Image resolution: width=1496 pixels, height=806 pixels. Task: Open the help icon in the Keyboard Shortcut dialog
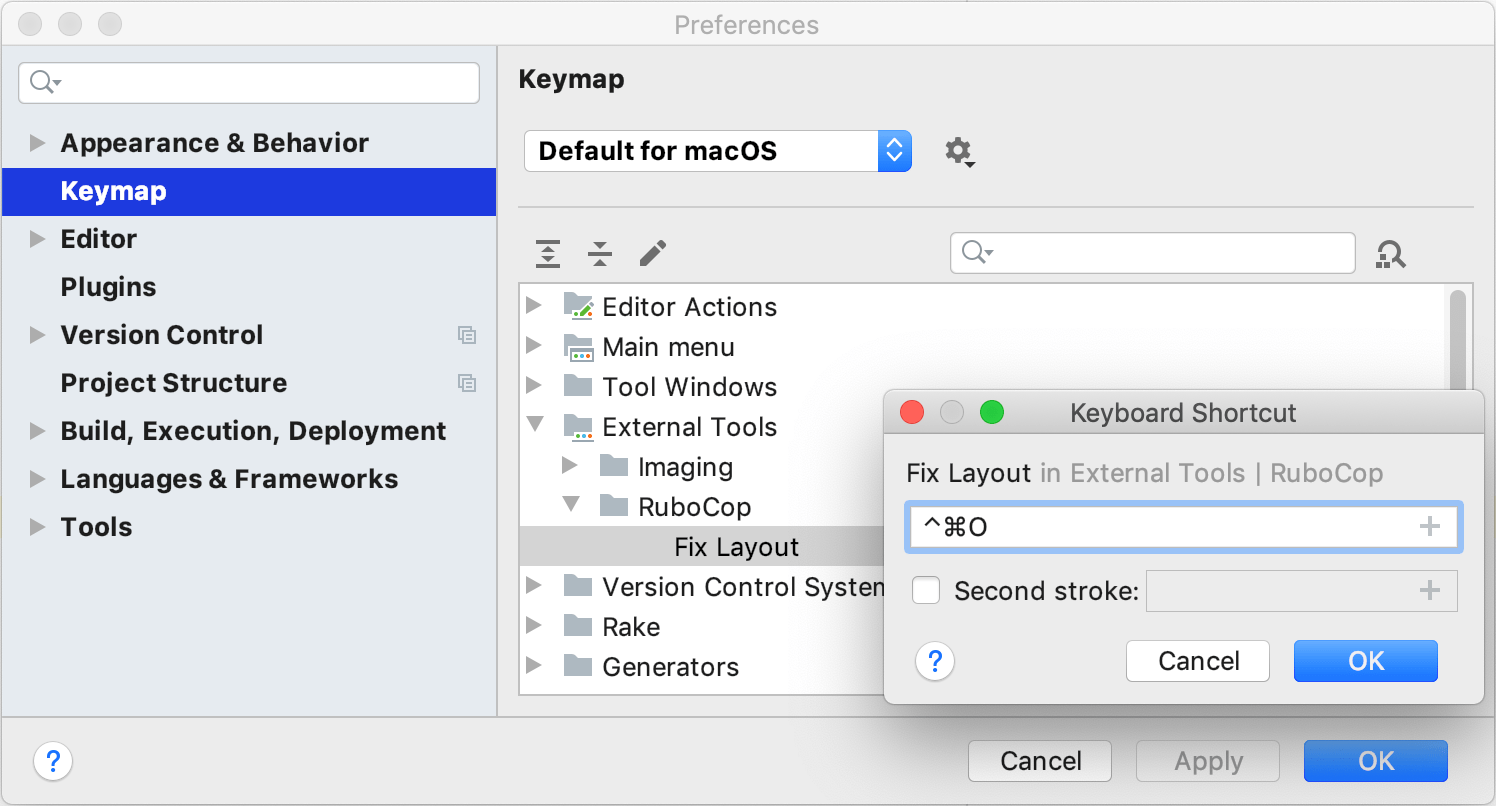tap(934, 661)
